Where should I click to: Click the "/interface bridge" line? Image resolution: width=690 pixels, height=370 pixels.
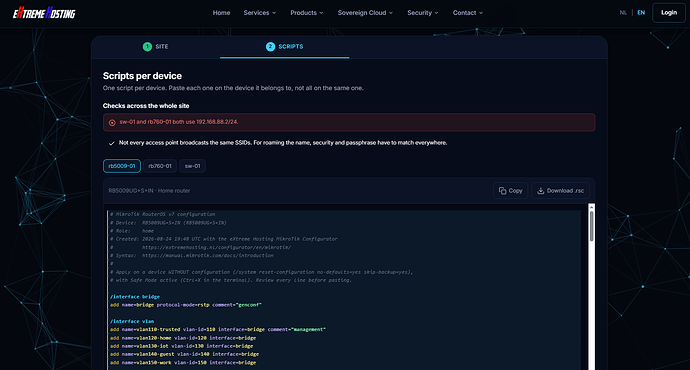click(x=135, y=297)
